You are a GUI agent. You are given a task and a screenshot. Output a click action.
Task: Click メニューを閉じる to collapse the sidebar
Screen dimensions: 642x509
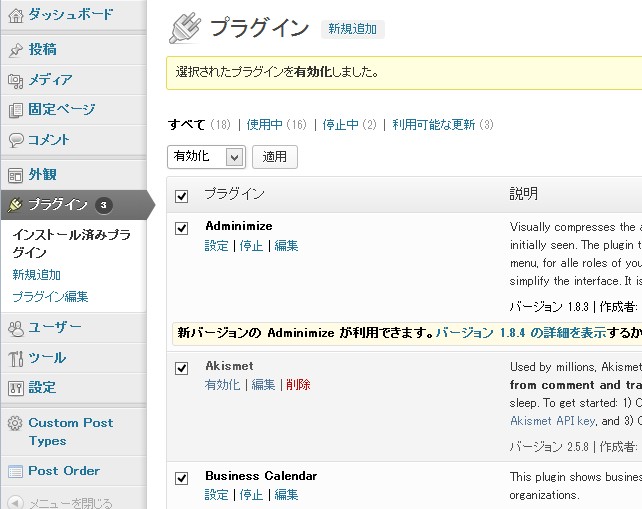(70, 503)
